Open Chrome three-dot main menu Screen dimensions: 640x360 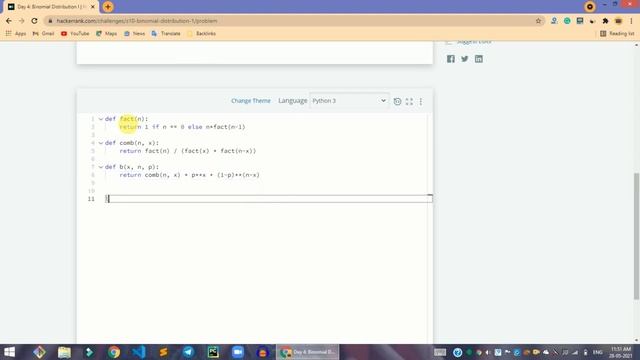click(631, 21)
